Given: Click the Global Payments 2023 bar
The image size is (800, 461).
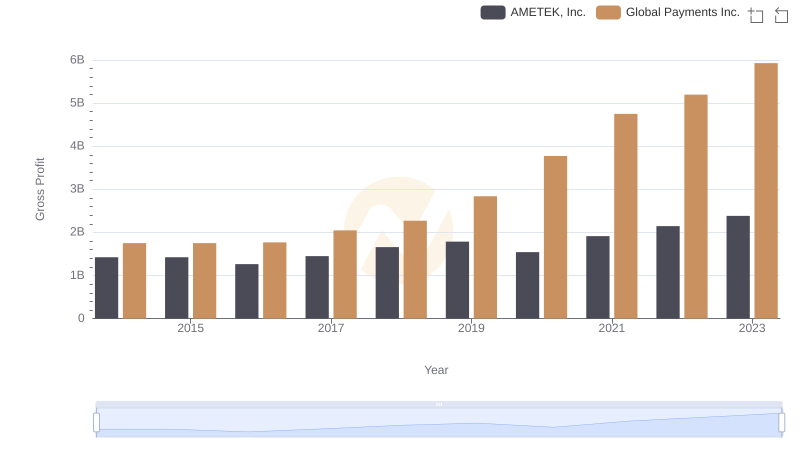Looking at the screenshot, I should pos(766,191).
